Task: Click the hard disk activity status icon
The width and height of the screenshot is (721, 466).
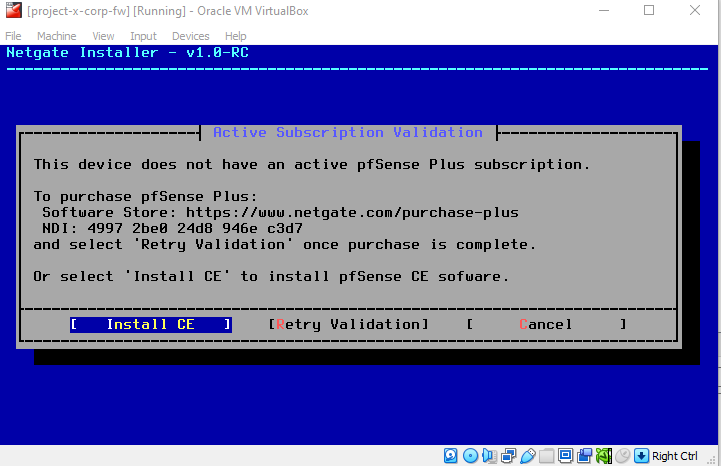Action: [452, 456]
